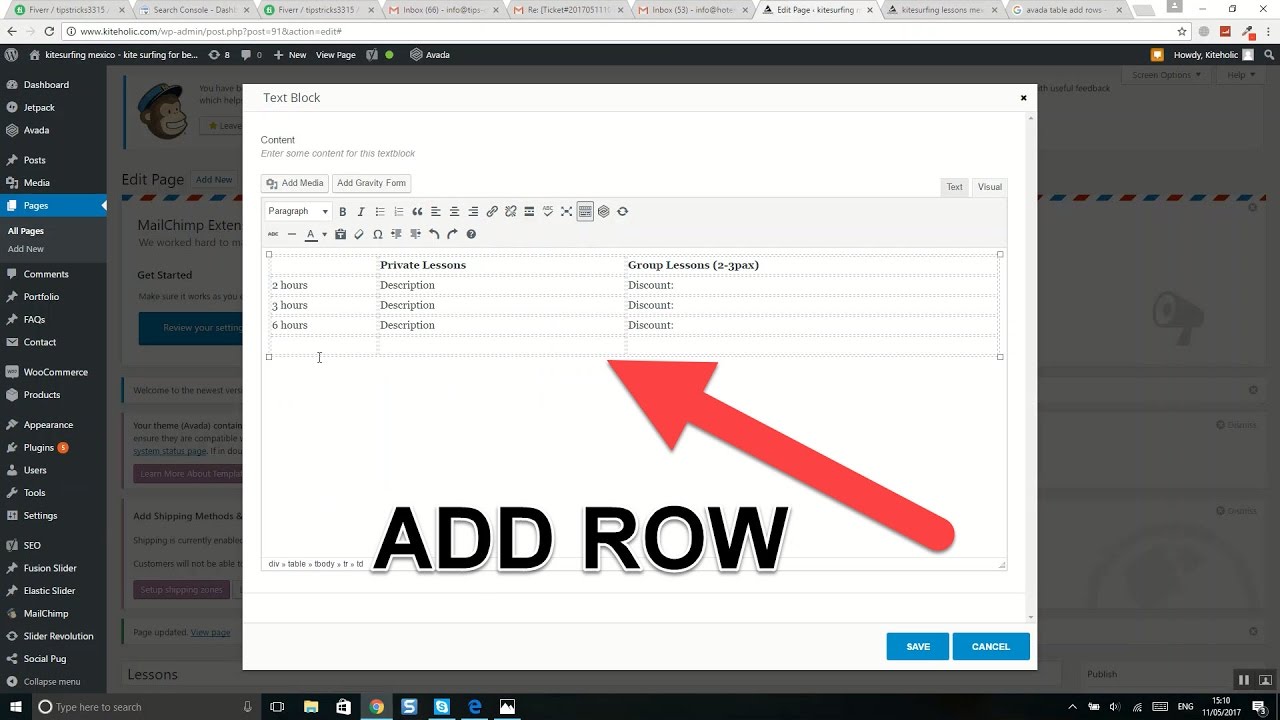Apply blockquote formatting
The height and width of the screenshot is (720, 1280).
417,212
